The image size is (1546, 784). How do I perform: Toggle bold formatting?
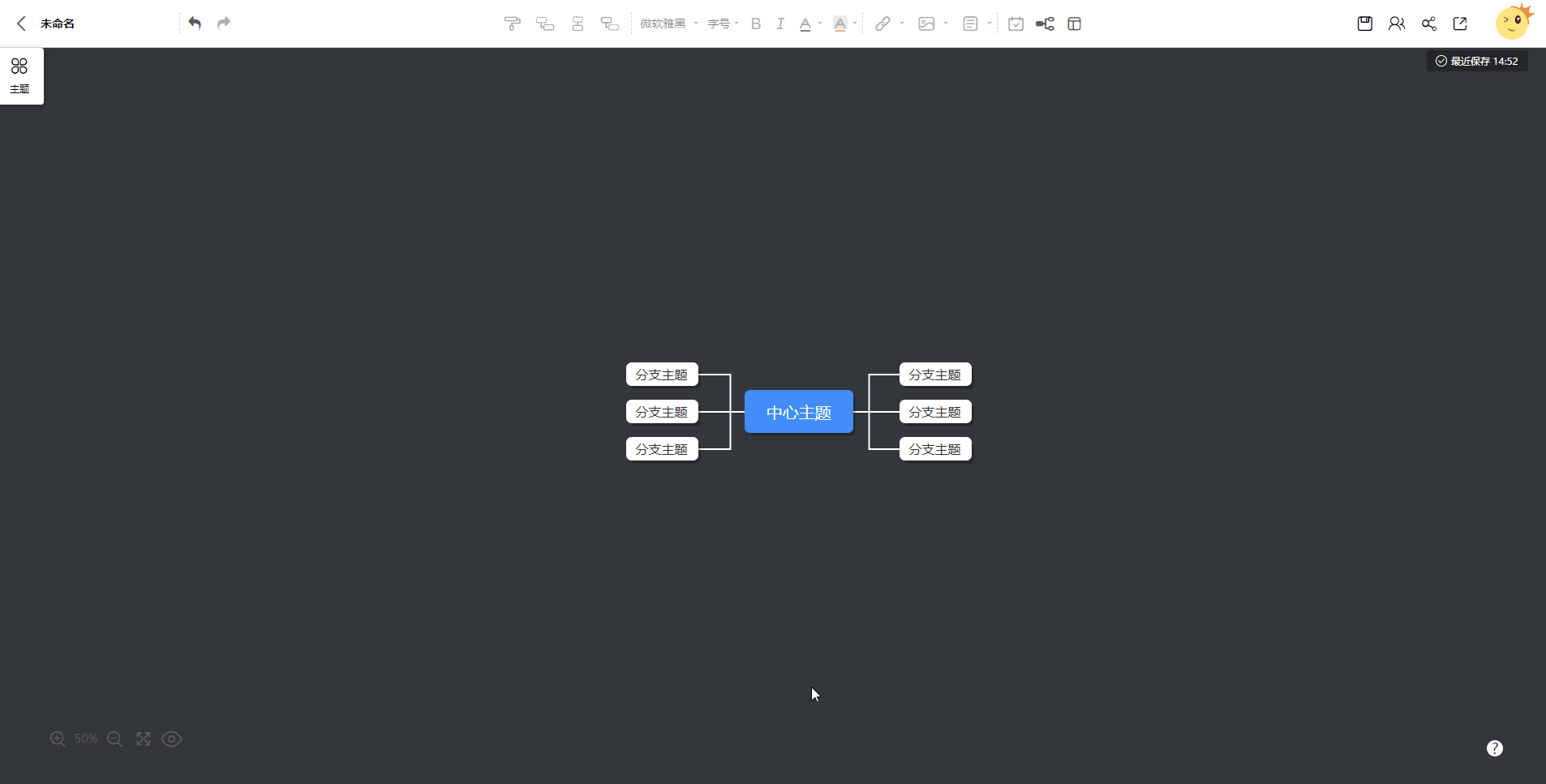point(755,24)
